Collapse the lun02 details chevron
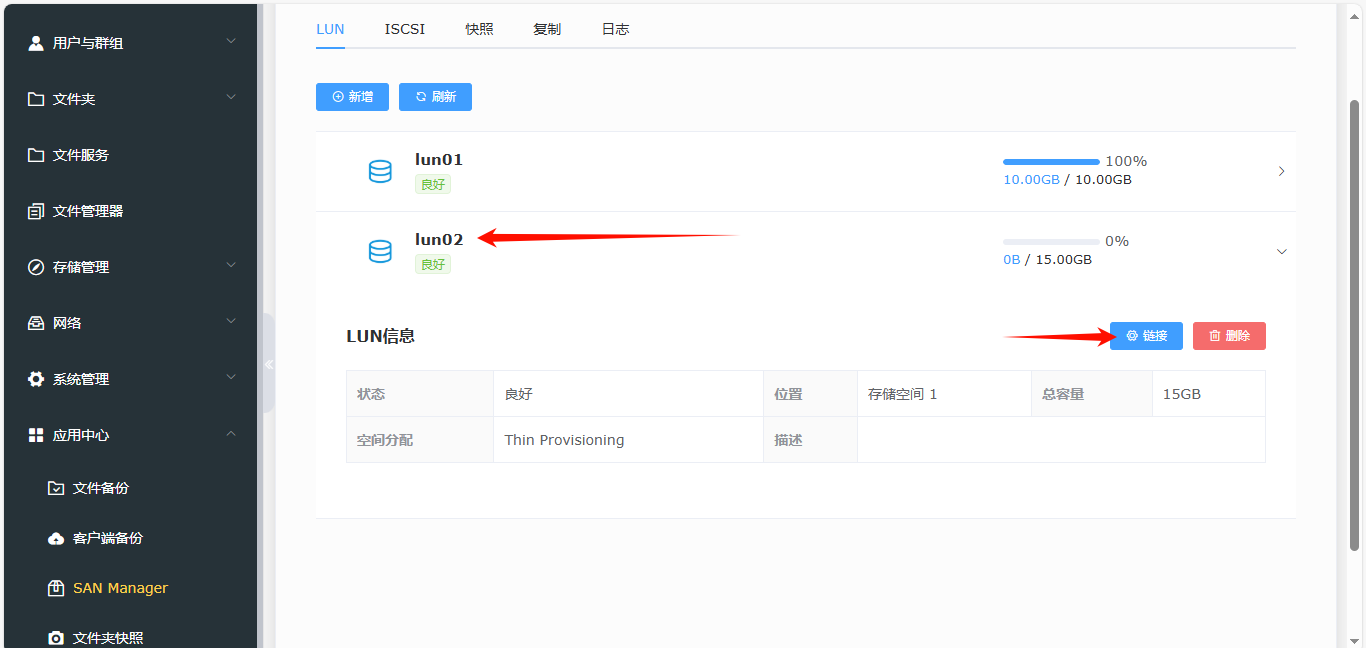 [1281, 251]
